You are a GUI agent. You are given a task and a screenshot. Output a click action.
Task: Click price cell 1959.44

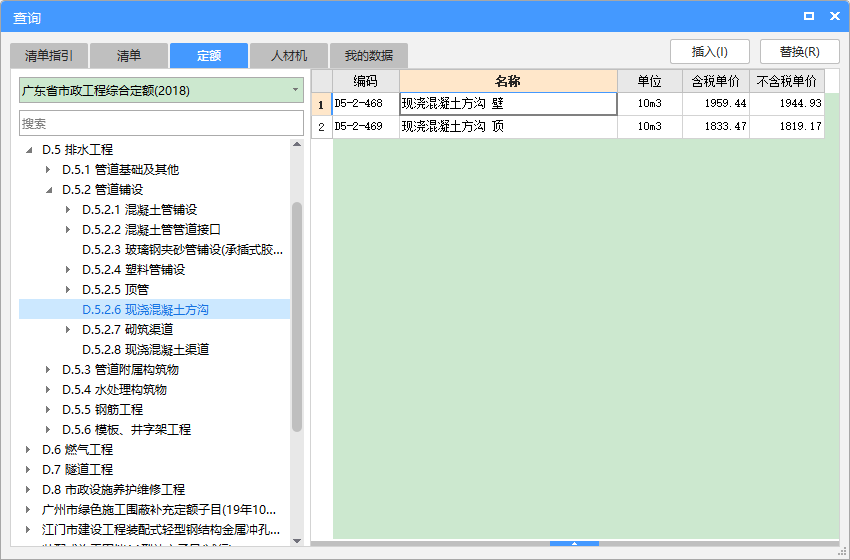point(716,104)
